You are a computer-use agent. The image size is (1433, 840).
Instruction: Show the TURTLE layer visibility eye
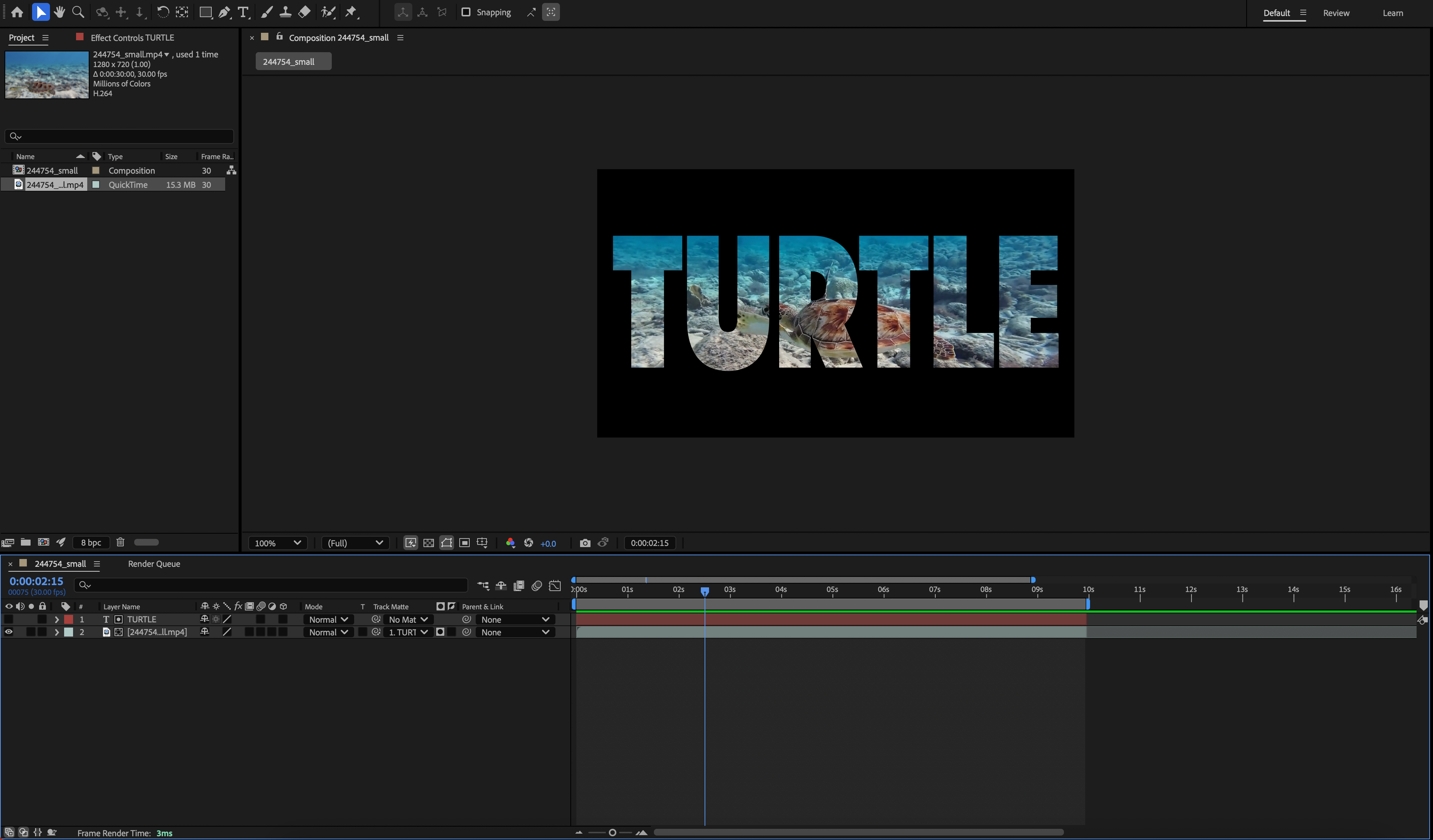9,619
